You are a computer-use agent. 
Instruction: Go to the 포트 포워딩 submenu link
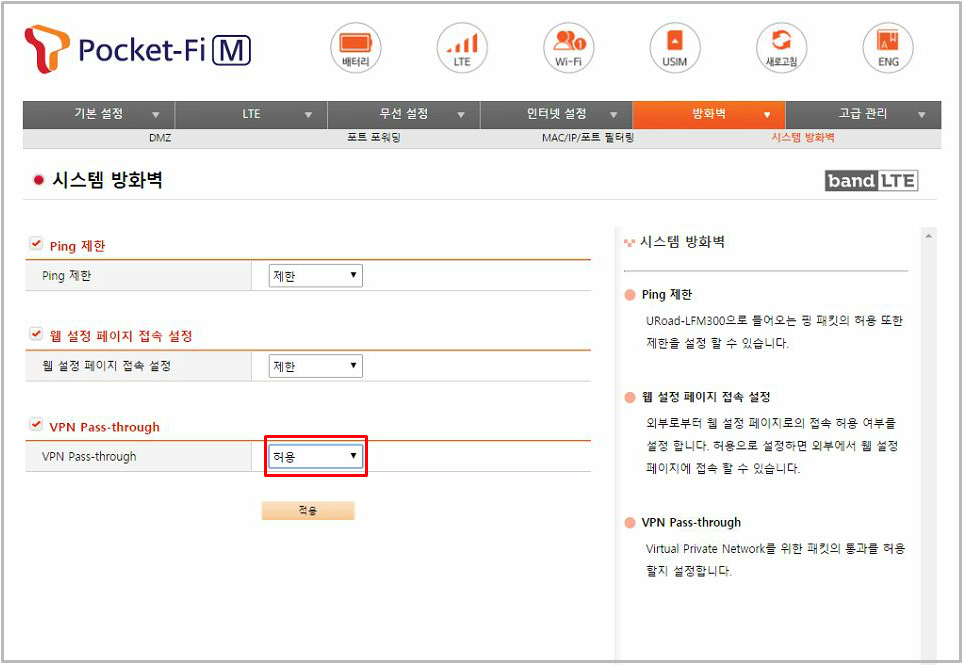coord(373,138)
